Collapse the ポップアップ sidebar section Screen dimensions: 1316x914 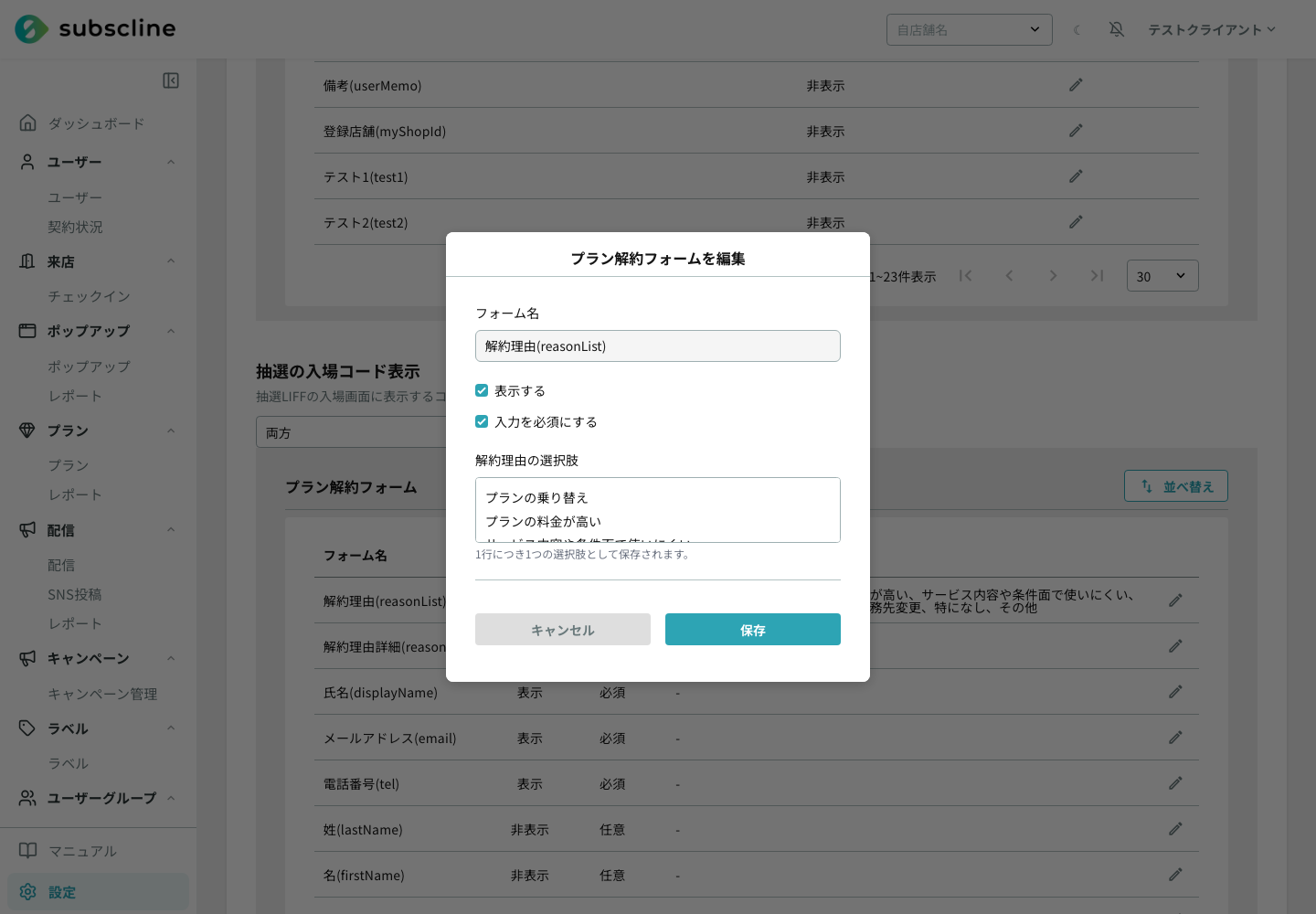[x=171, y=331]
